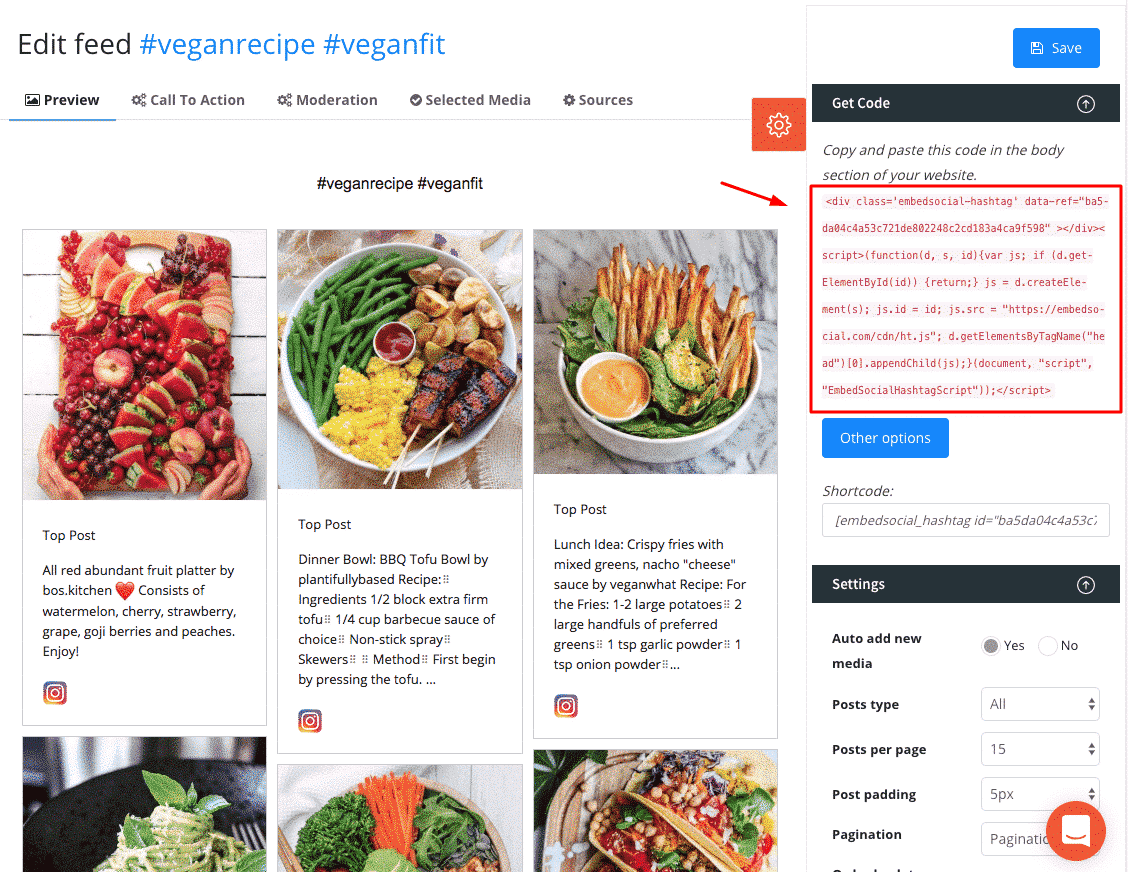Open the orange chat support bubble
This screenshot has width=1128, height=872.
click(1075, 830)
